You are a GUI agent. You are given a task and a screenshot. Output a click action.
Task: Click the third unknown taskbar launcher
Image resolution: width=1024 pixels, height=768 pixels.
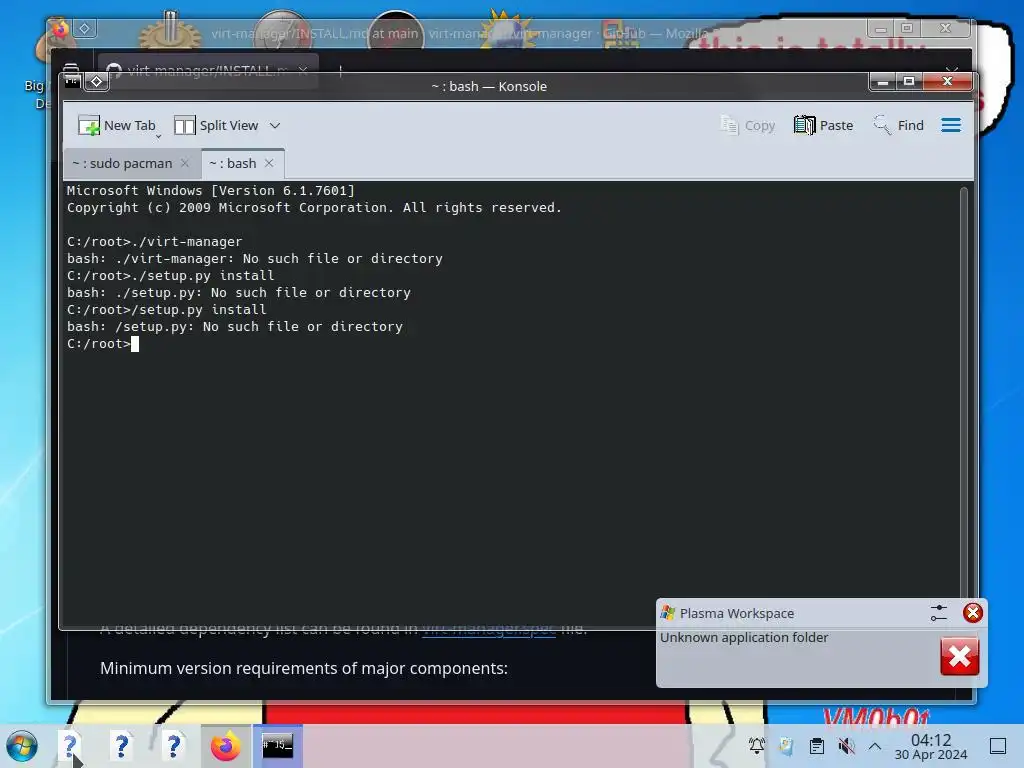click(x=173, y=746)
